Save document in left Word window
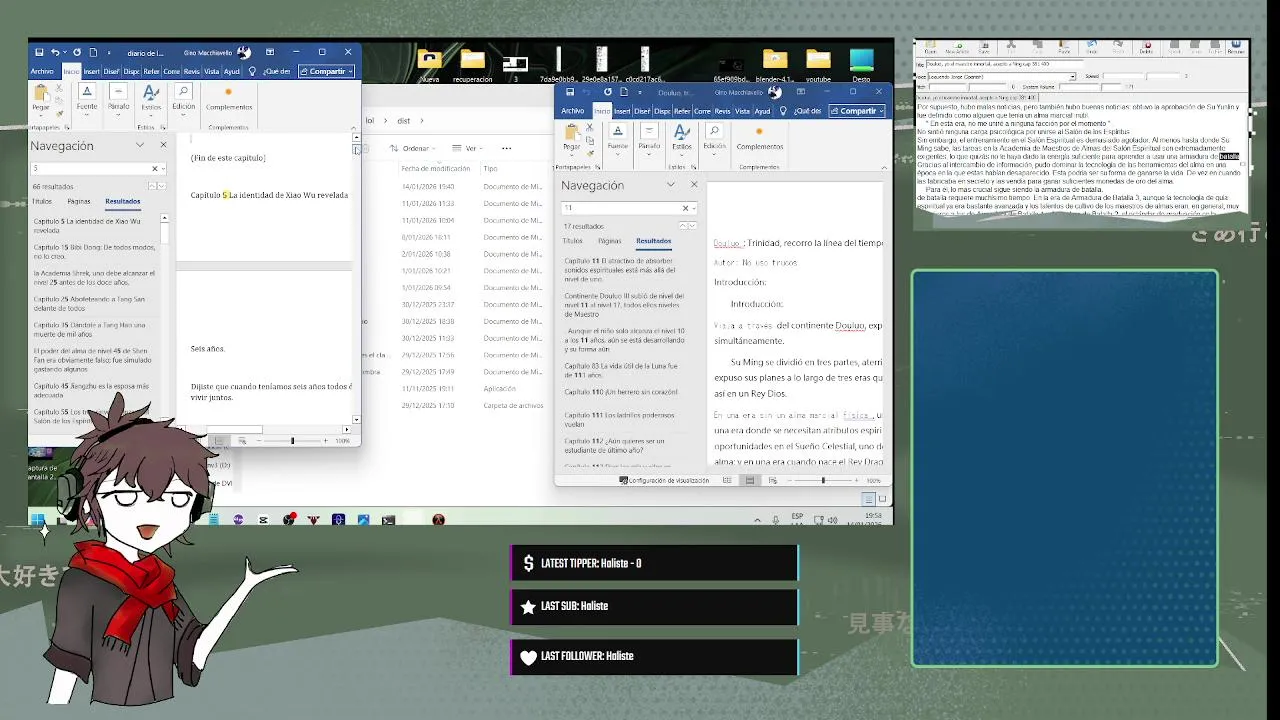 click(39, 52)
